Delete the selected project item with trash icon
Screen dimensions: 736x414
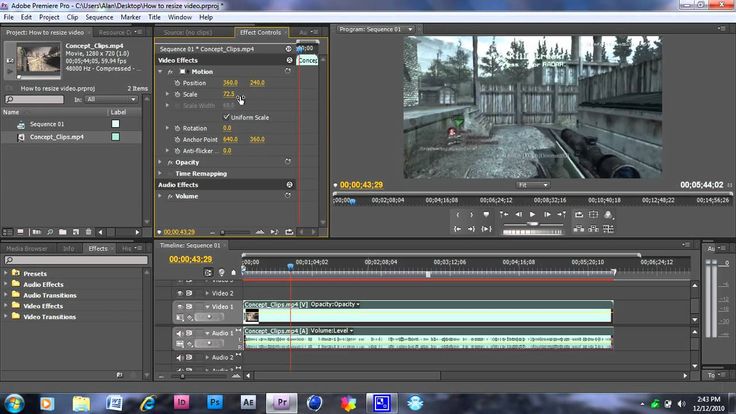click(88, 232)
